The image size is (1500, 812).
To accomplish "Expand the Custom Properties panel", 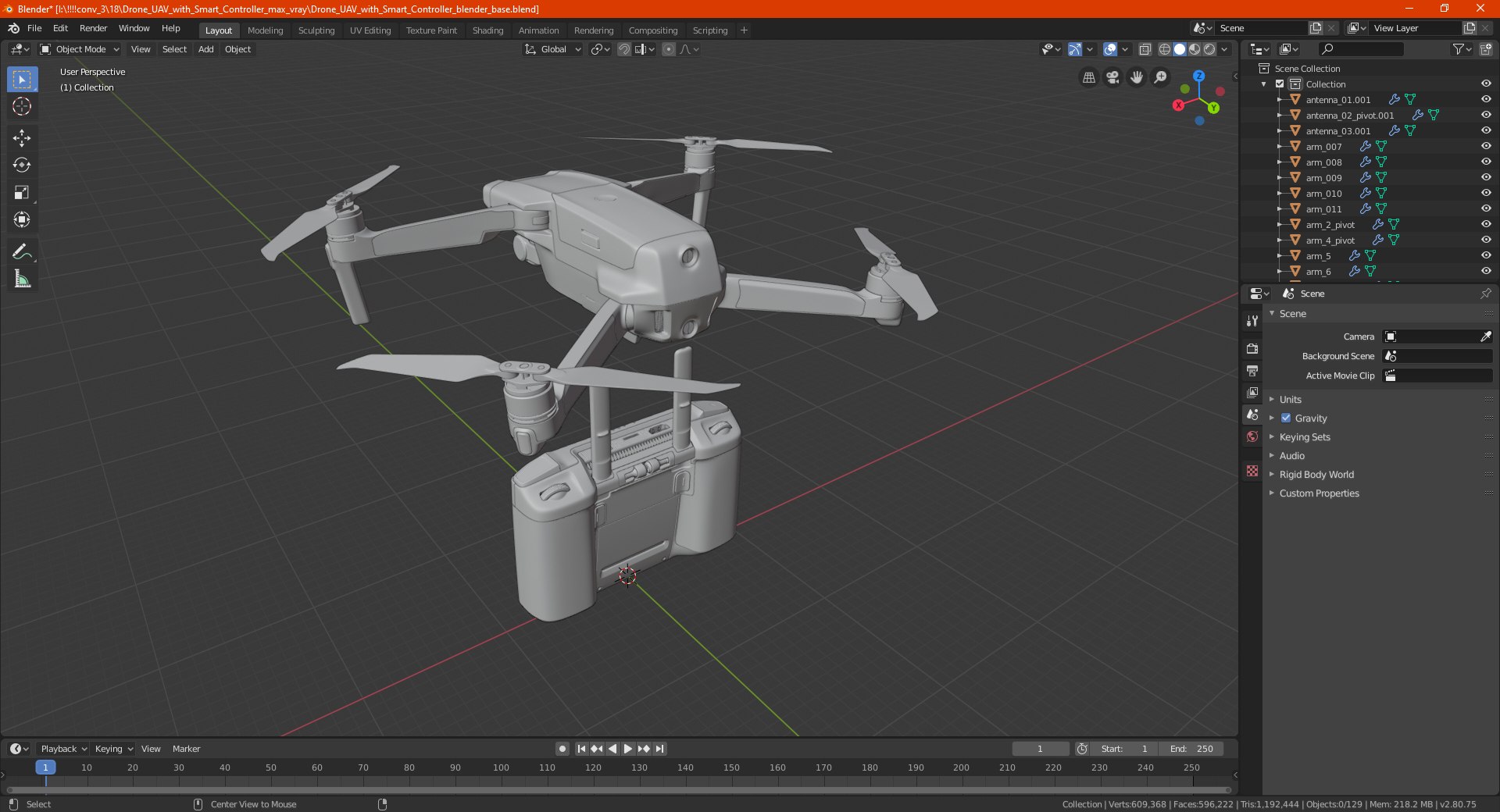I will pos(1319,493).
